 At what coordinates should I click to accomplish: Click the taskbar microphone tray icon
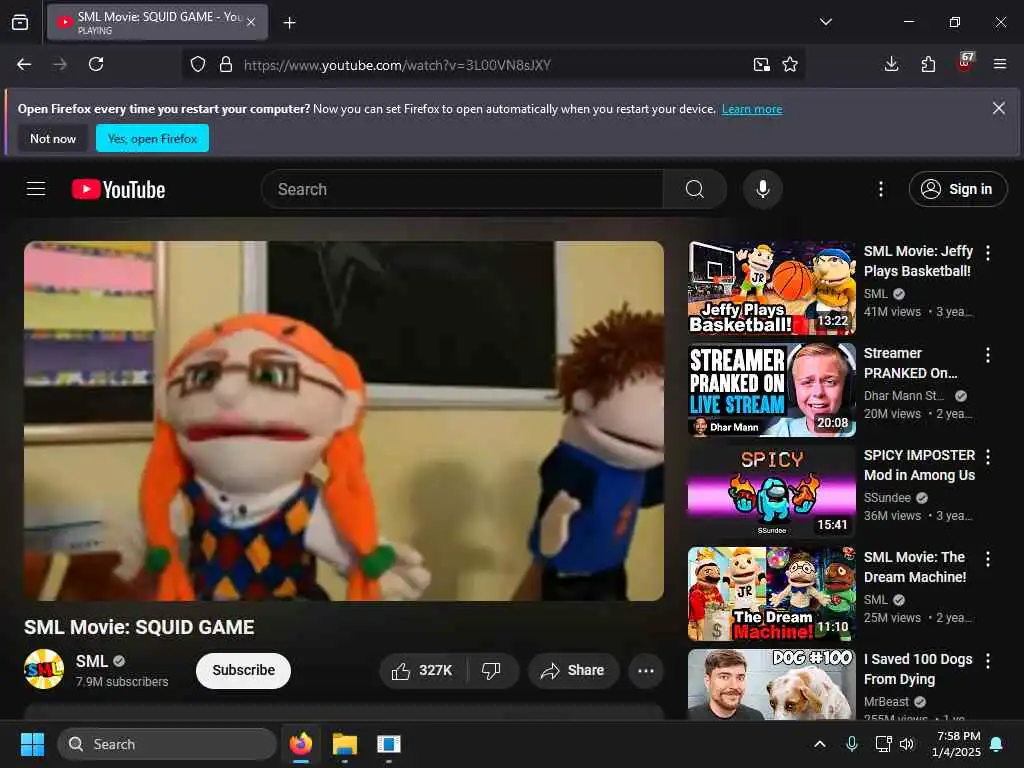coord(852,744)
